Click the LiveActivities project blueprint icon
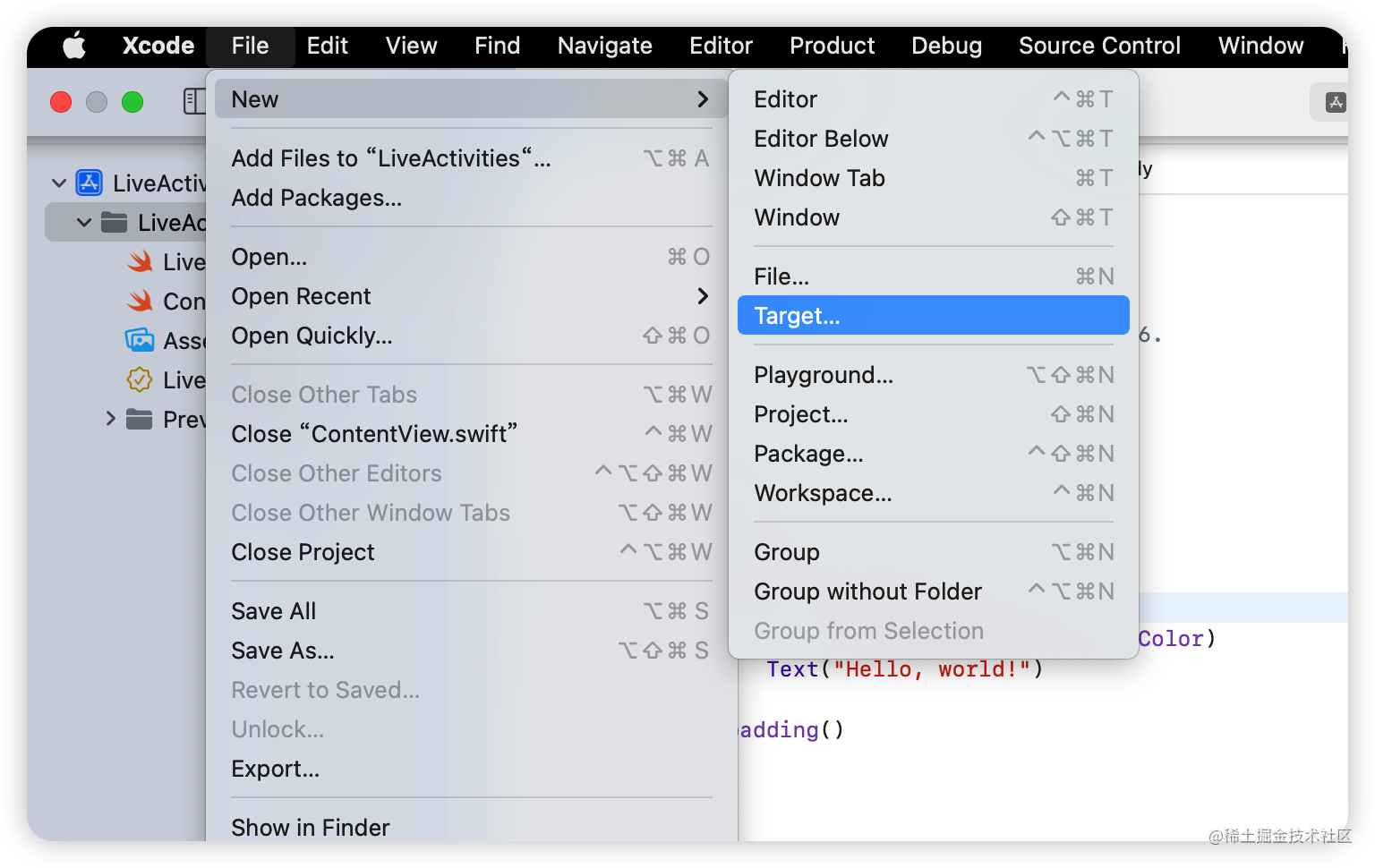The width and height of the screenshot is (1375, 868). [90, 183]
